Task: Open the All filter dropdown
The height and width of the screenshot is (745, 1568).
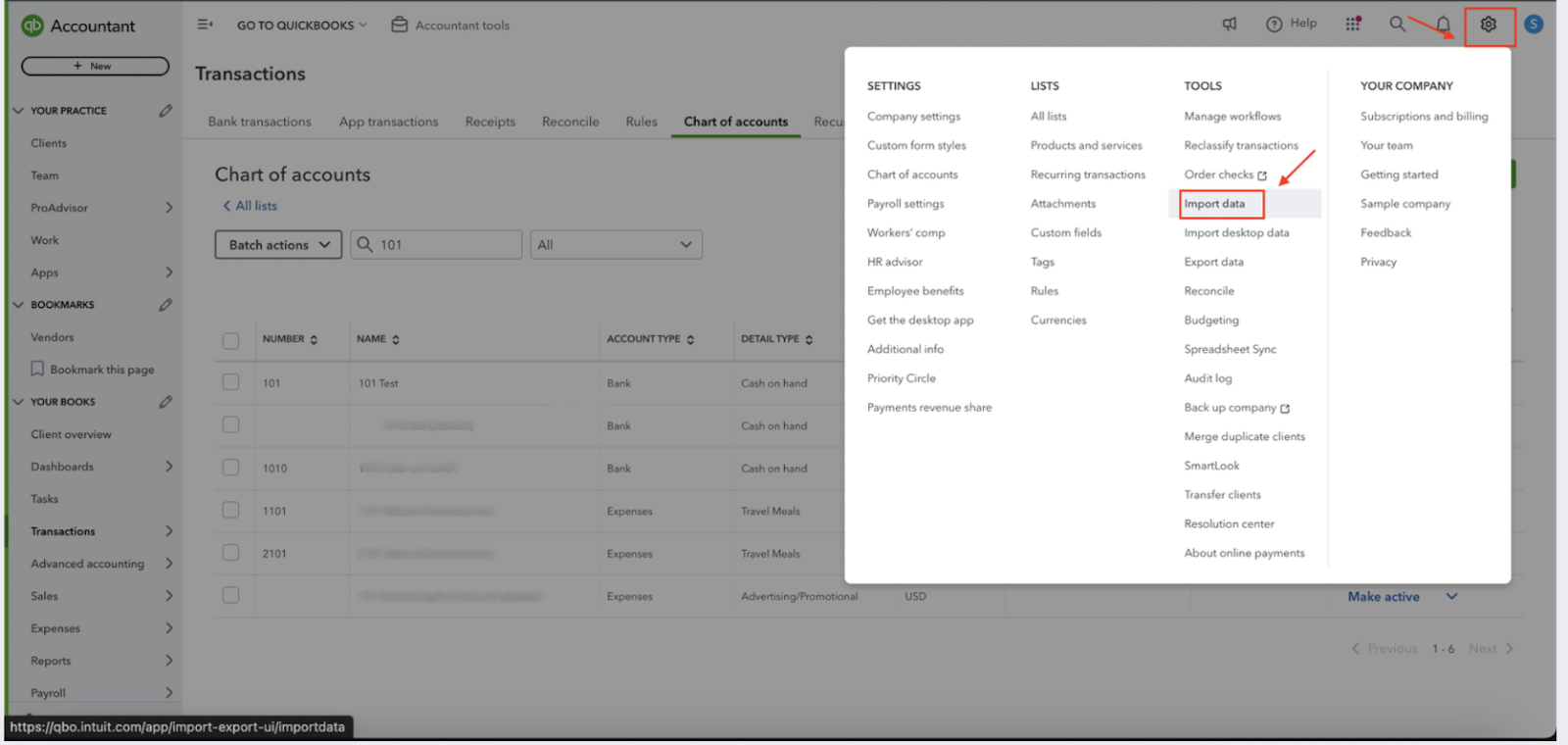Action: [x=615, y=244]
